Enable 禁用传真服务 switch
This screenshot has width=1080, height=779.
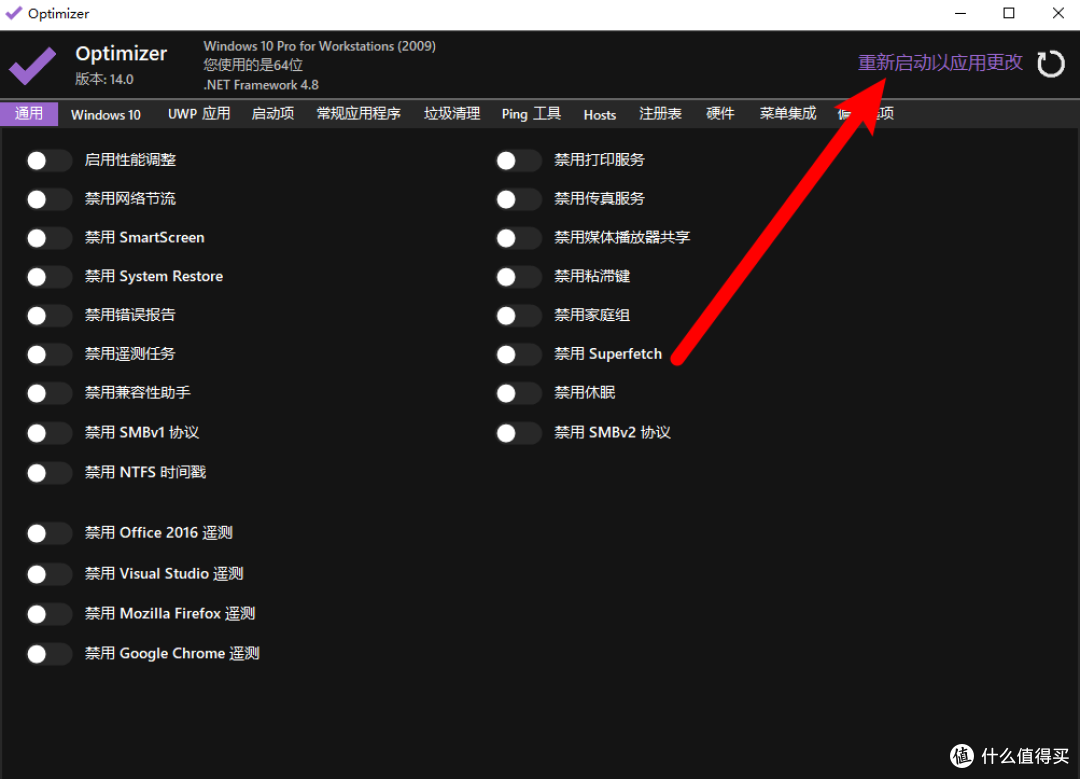pos(519,200)
